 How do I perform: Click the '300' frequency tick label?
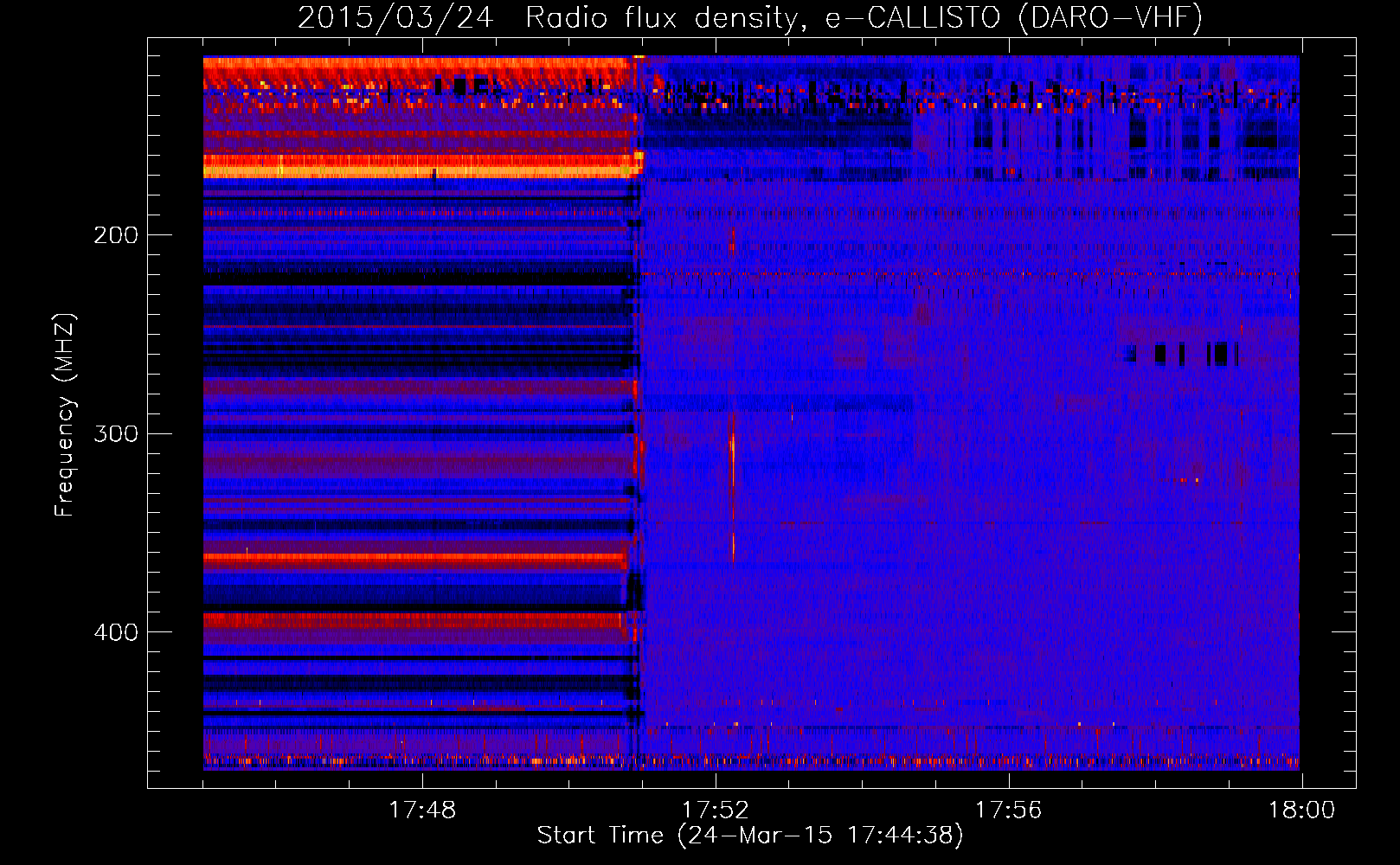click(x=116, y=433)
